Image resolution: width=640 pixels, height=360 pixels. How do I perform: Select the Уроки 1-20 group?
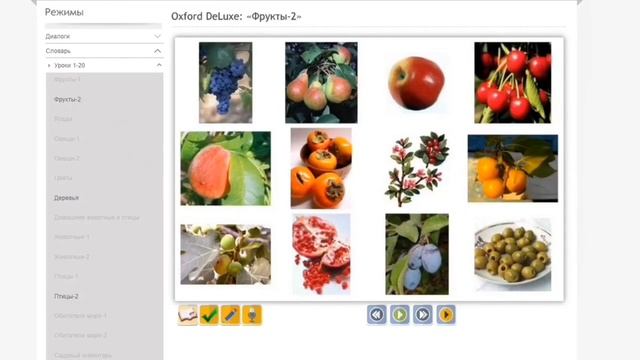pos(69,65)
